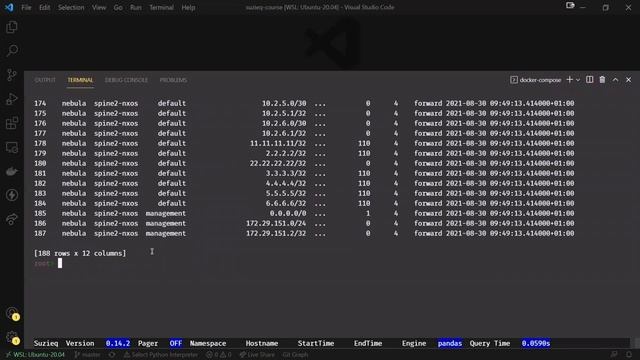Open the Run and Debug view
640x360 pixels.
(12, 99)
